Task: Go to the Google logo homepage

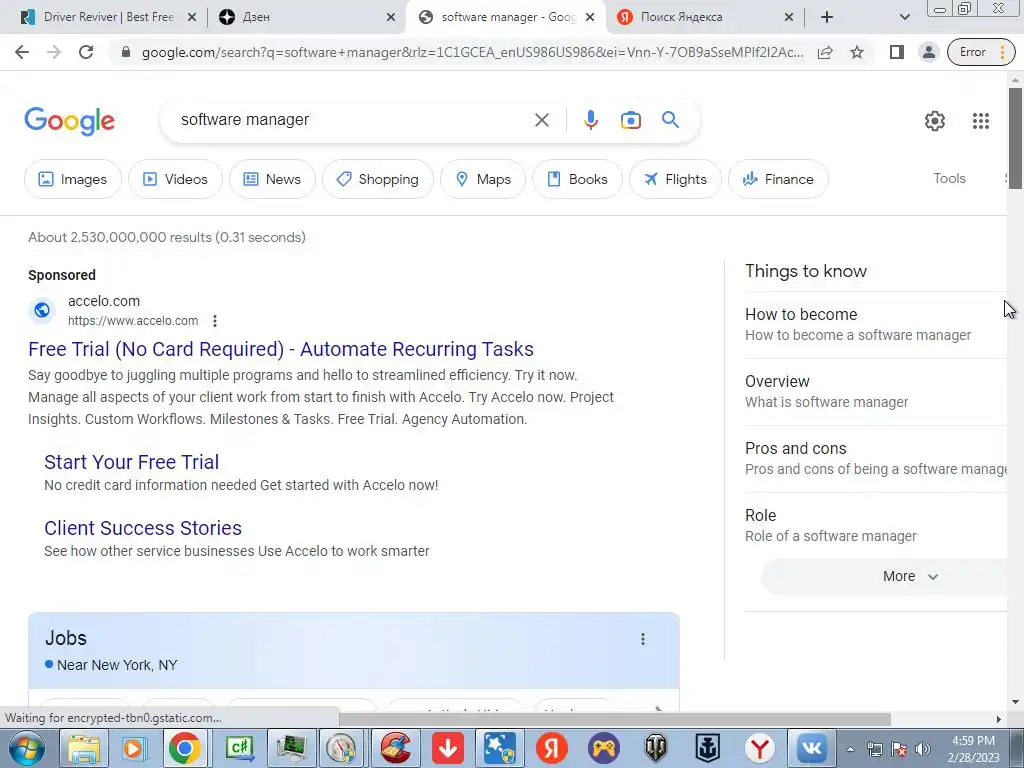Action: pyautogui.click(x=69, y=121)
